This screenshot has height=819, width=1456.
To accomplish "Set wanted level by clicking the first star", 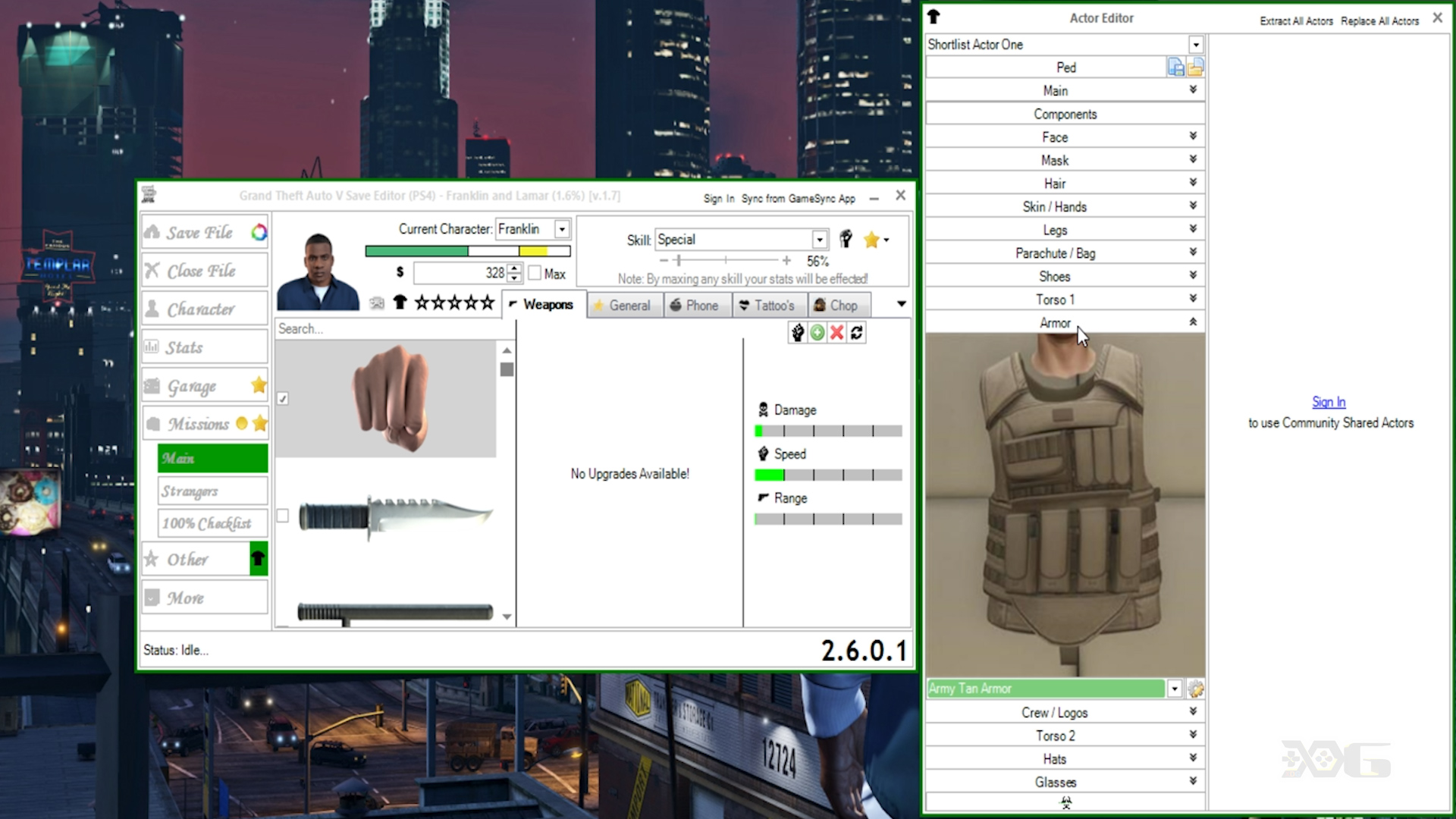I will pyautogui.click(x=422, y=303).
